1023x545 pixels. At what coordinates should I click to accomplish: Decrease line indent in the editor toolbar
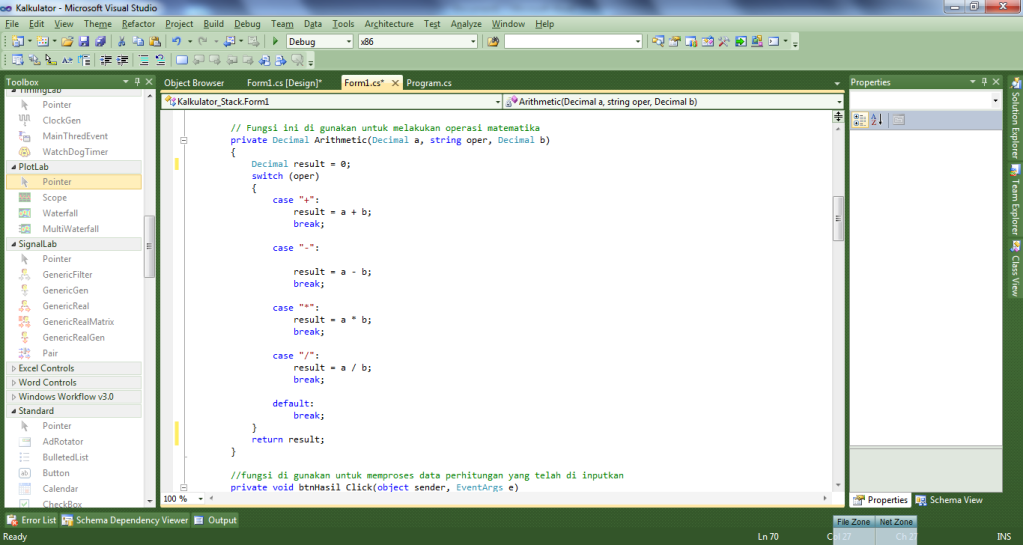click(106, 60)
